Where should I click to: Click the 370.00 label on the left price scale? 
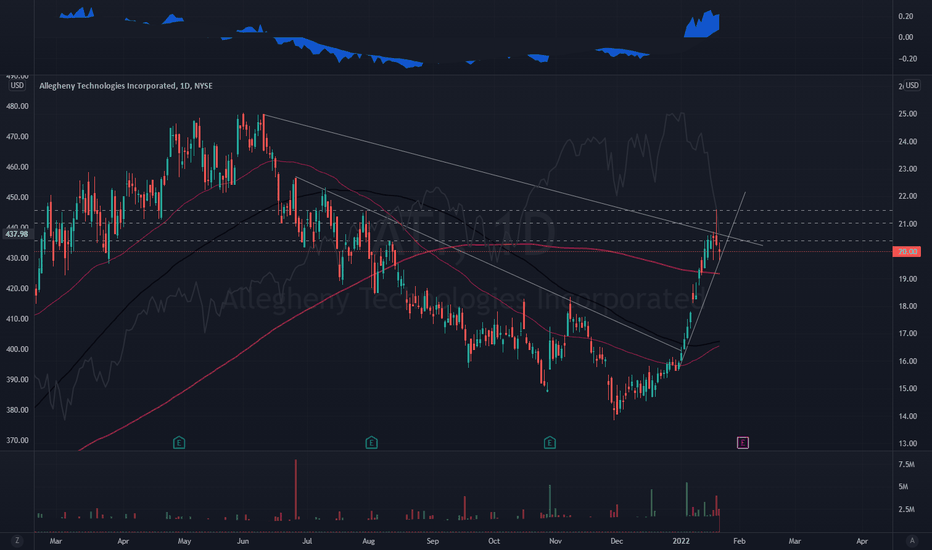(x=17, y=441)
